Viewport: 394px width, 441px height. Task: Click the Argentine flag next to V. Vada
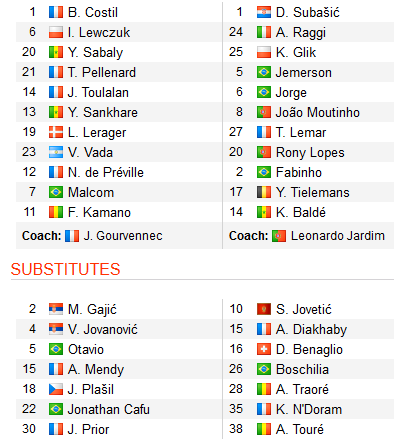[56, 152]
